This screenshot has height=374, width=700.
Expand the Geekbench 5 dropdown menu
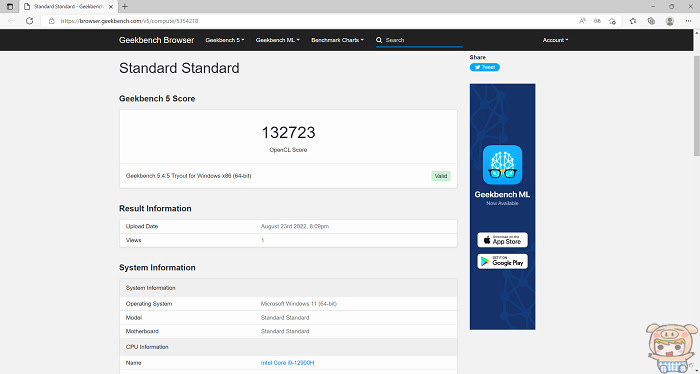pos(225,40)
